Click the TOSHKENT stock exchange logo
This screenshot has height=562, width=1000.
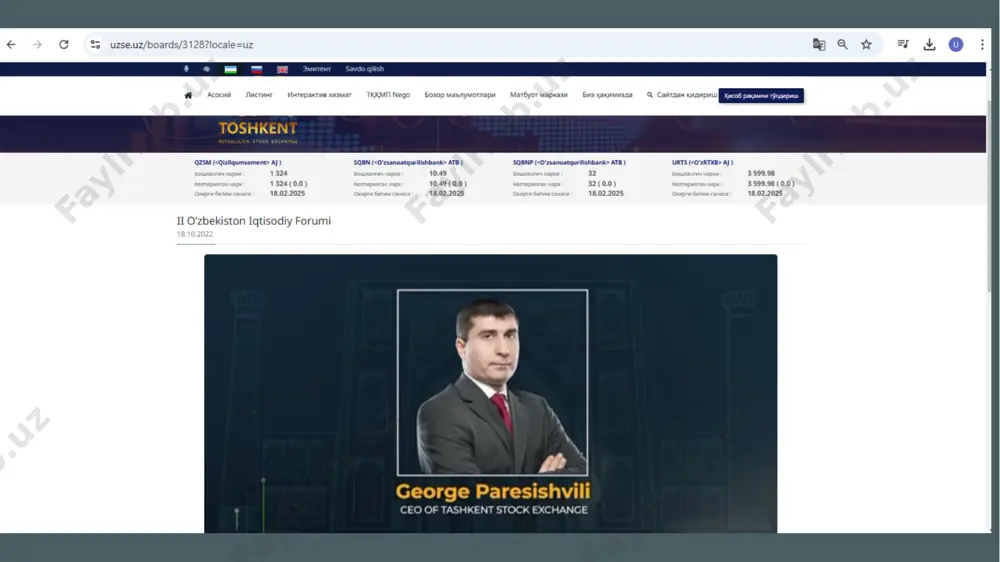click(258, 131)
